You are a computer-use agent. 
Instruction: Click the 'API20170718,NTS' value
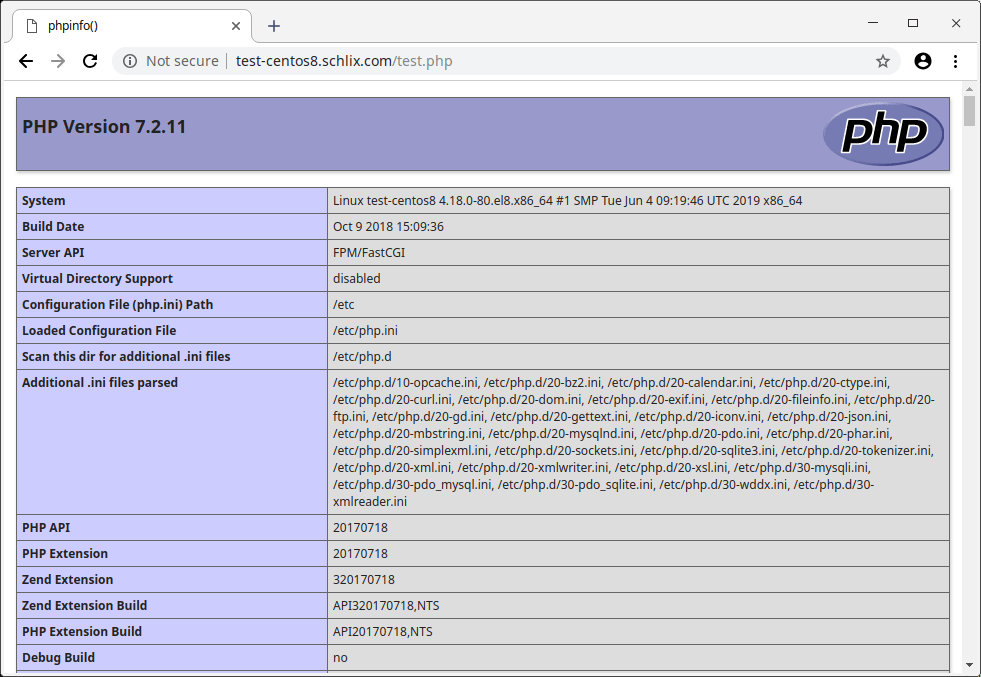[382, 631]
